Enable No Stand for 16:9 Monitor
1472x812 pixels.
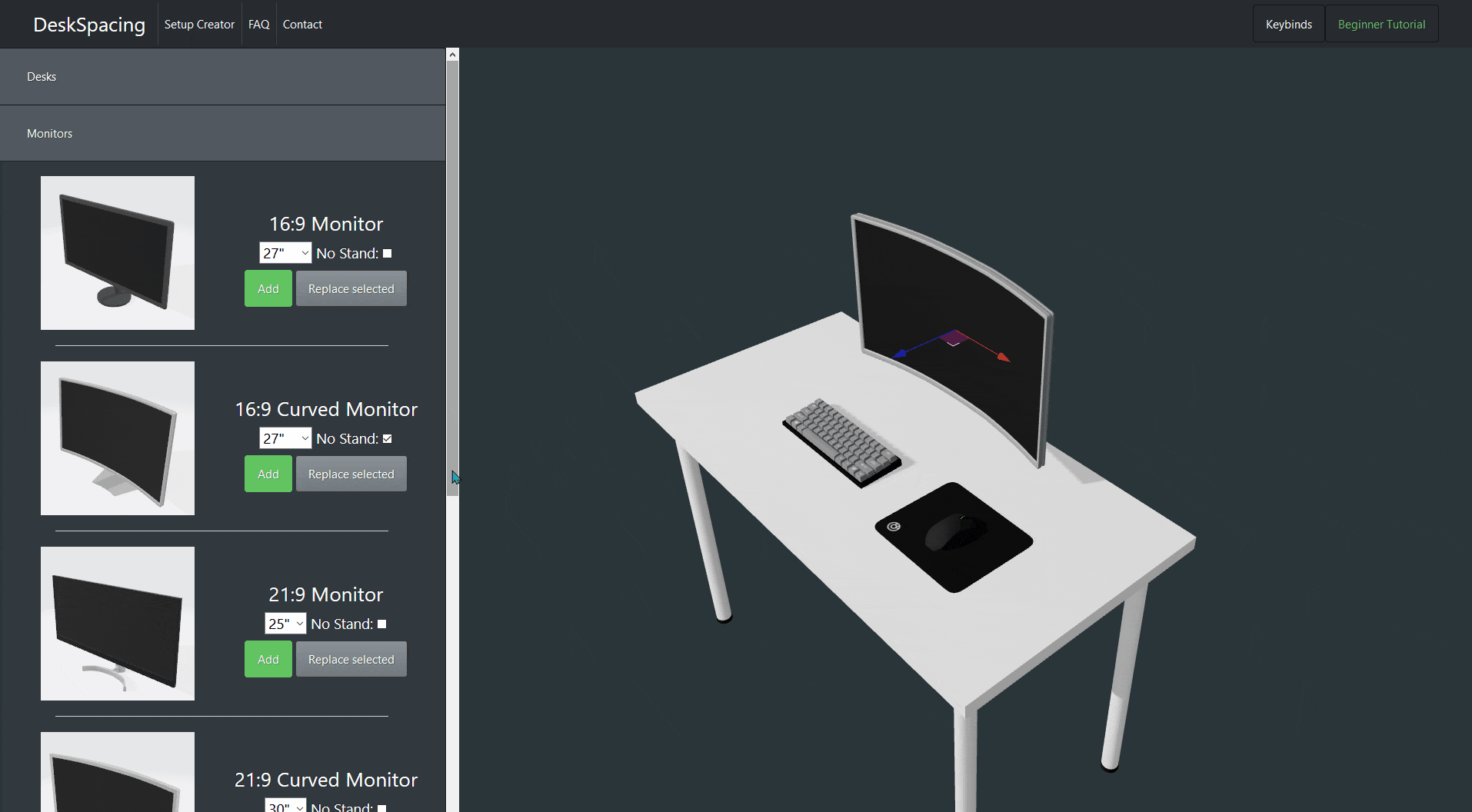point(388,253)
